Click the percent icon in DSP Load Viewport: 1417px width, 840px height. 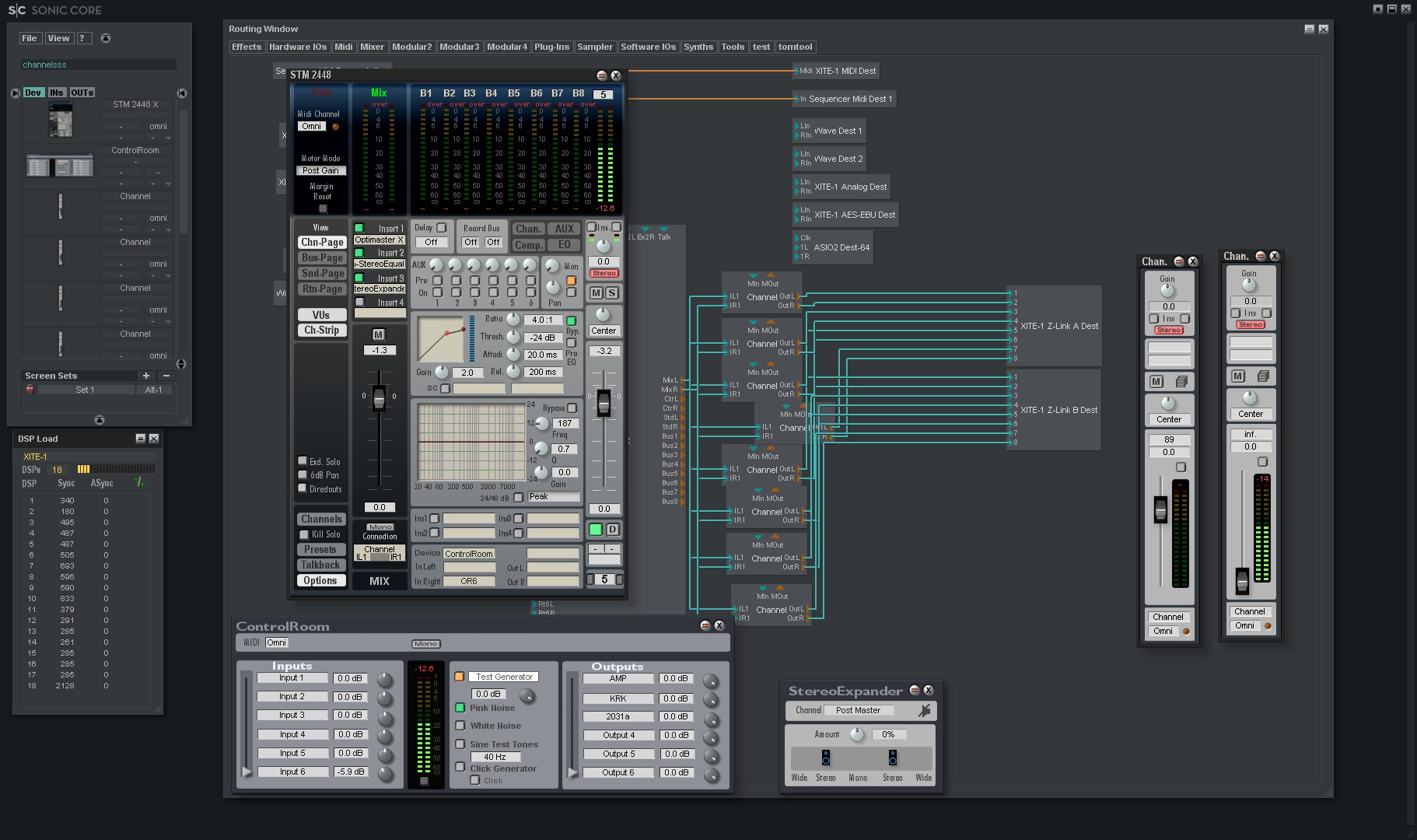click(x=138, y=482)
